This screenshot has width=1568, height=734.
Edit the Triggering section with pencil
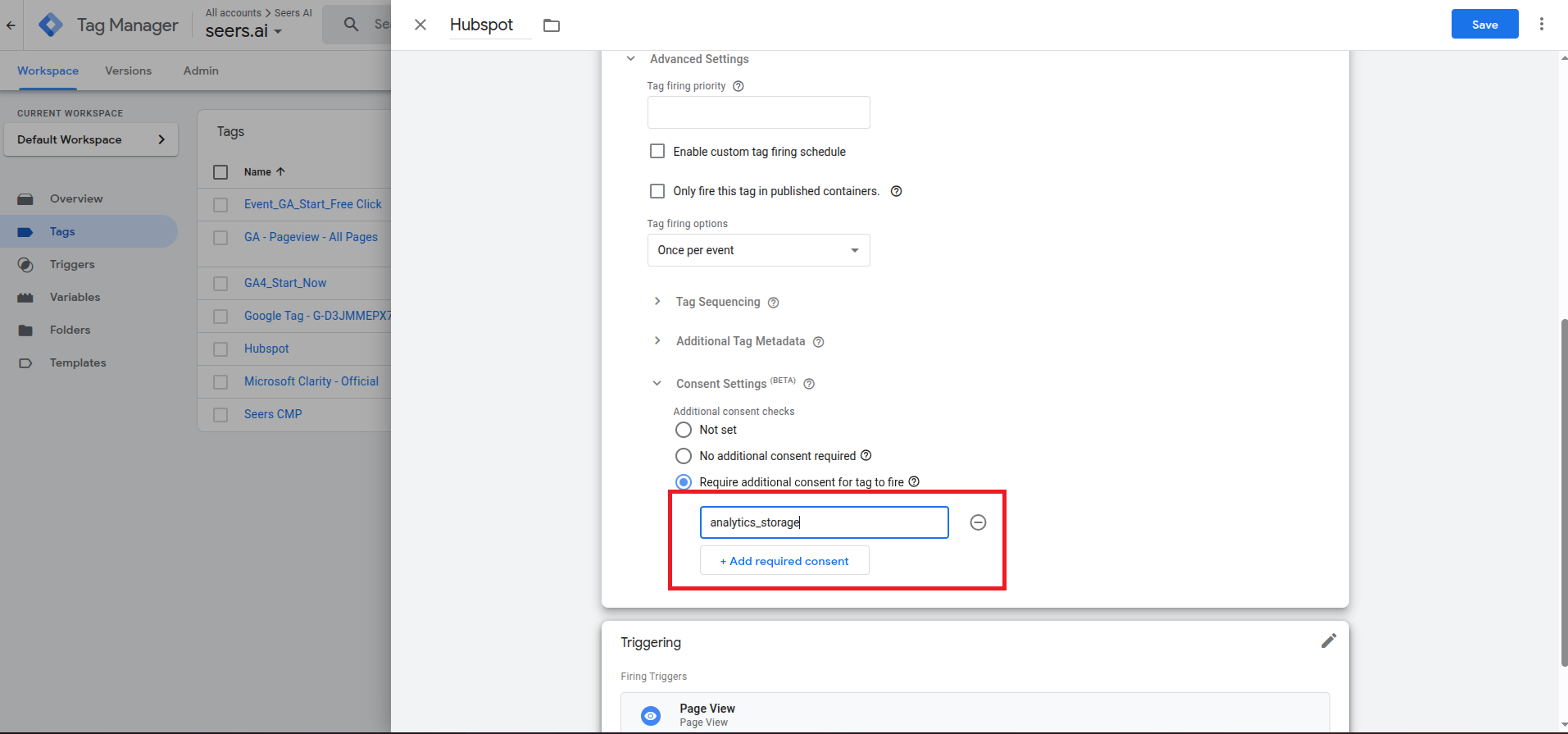click(x=1329, y=641)
